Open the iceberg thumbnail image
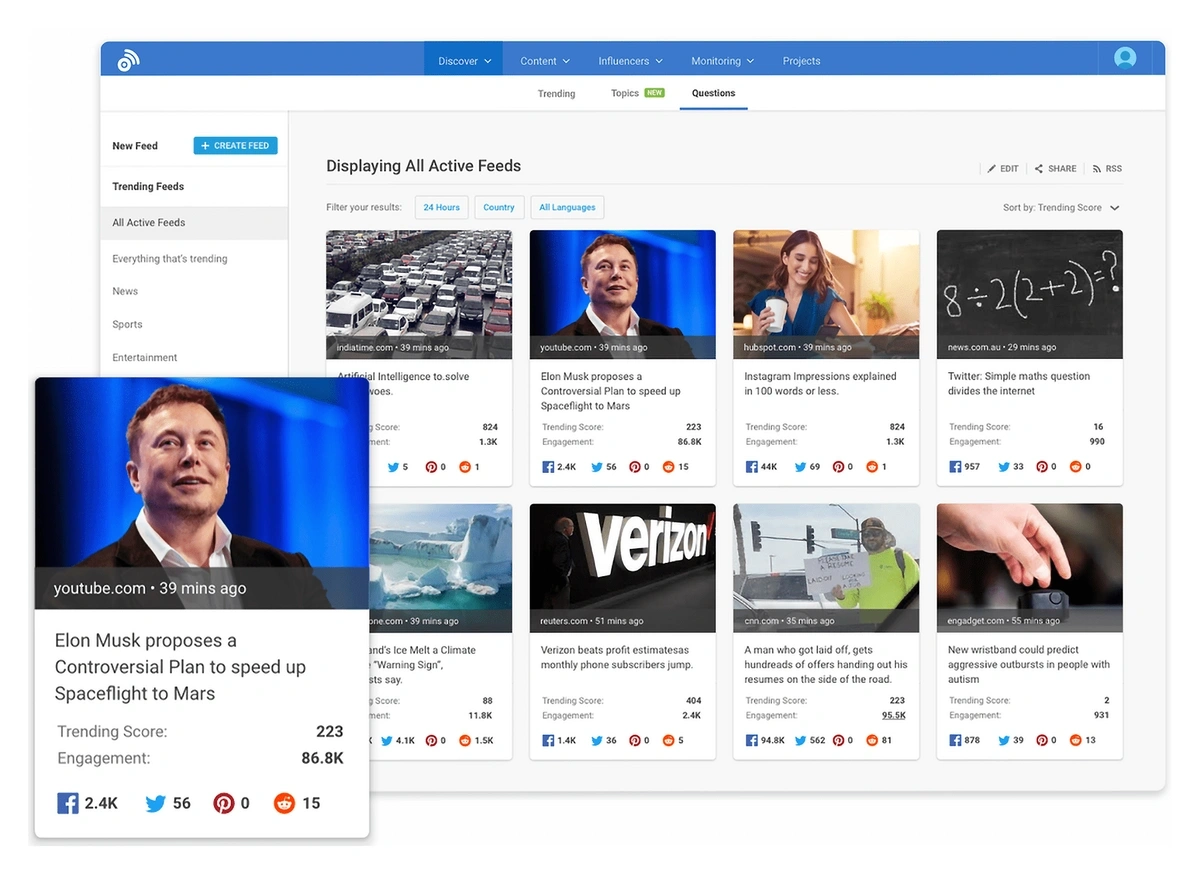 coord(440,568)
